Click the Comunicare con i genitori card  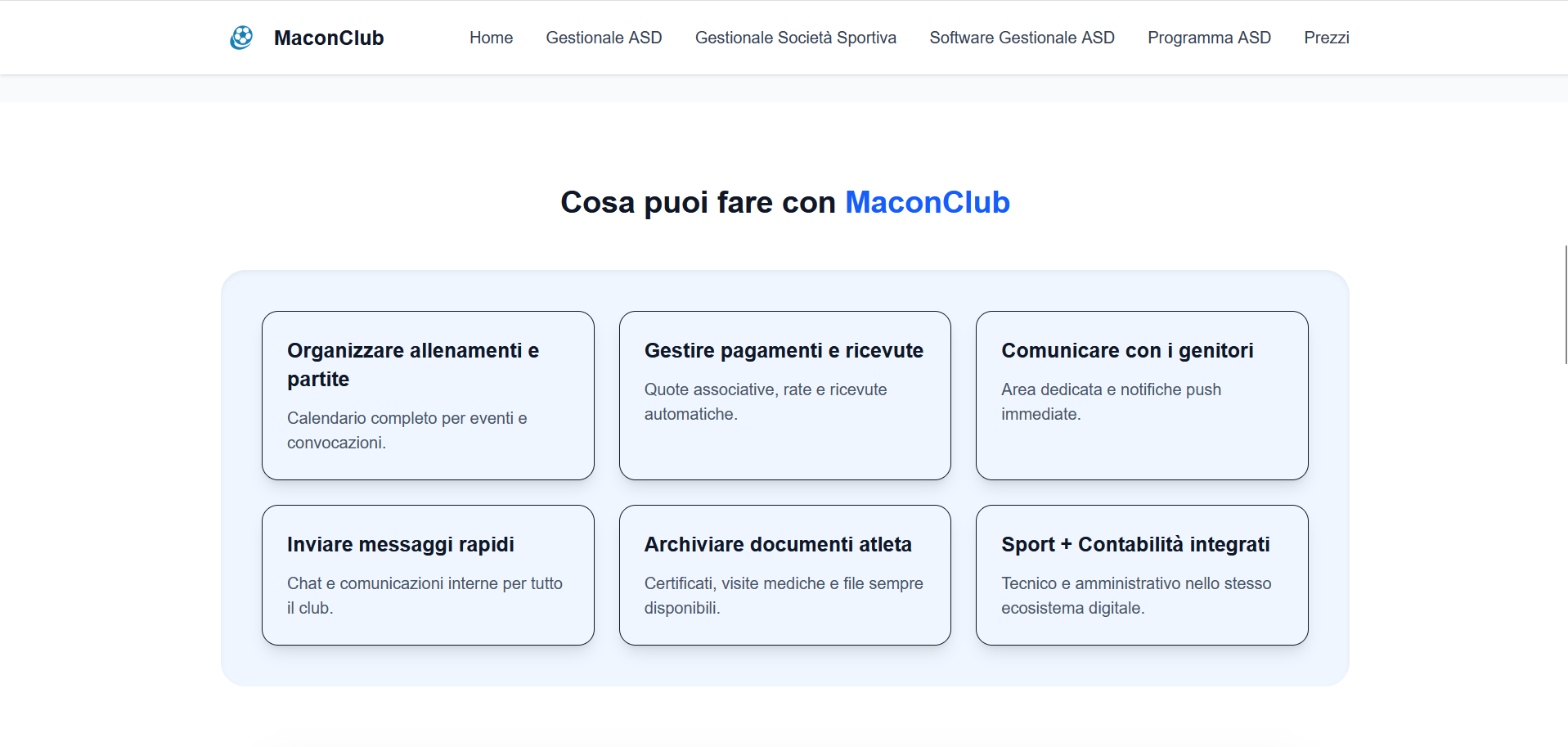click(1141, 395)
